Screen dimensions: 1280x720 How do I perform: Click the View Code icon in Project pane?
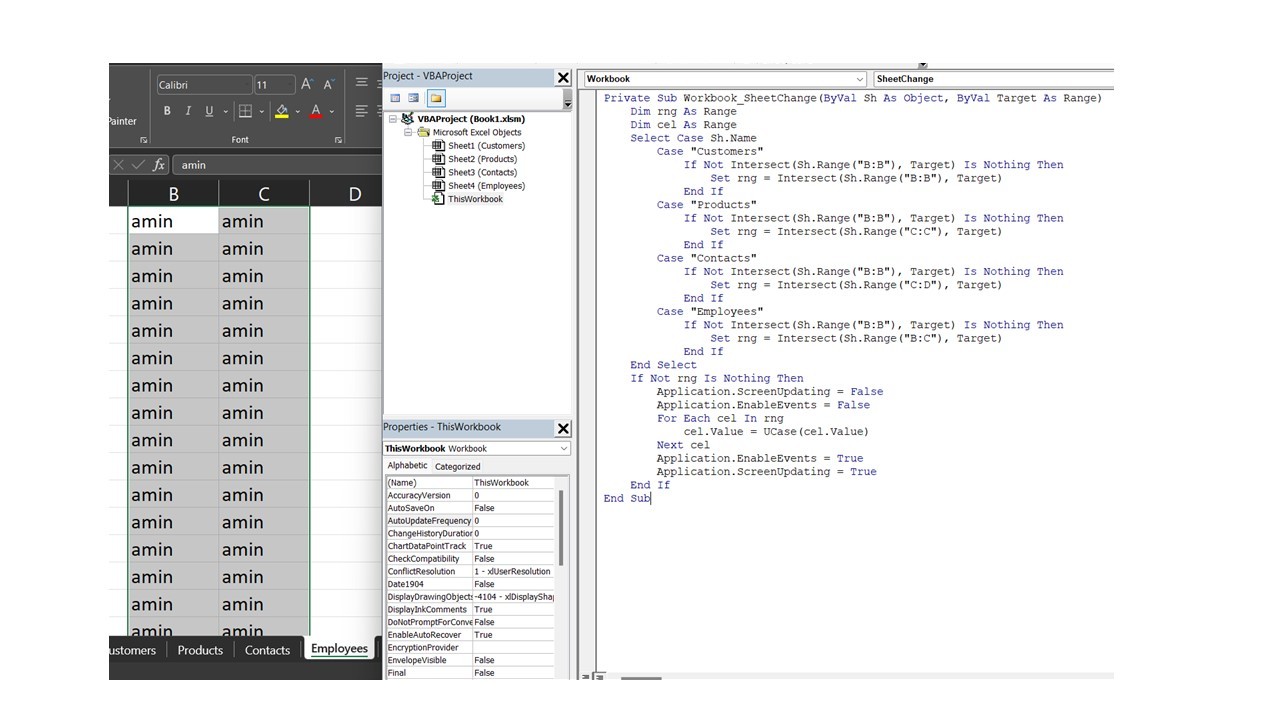point(395,98)
